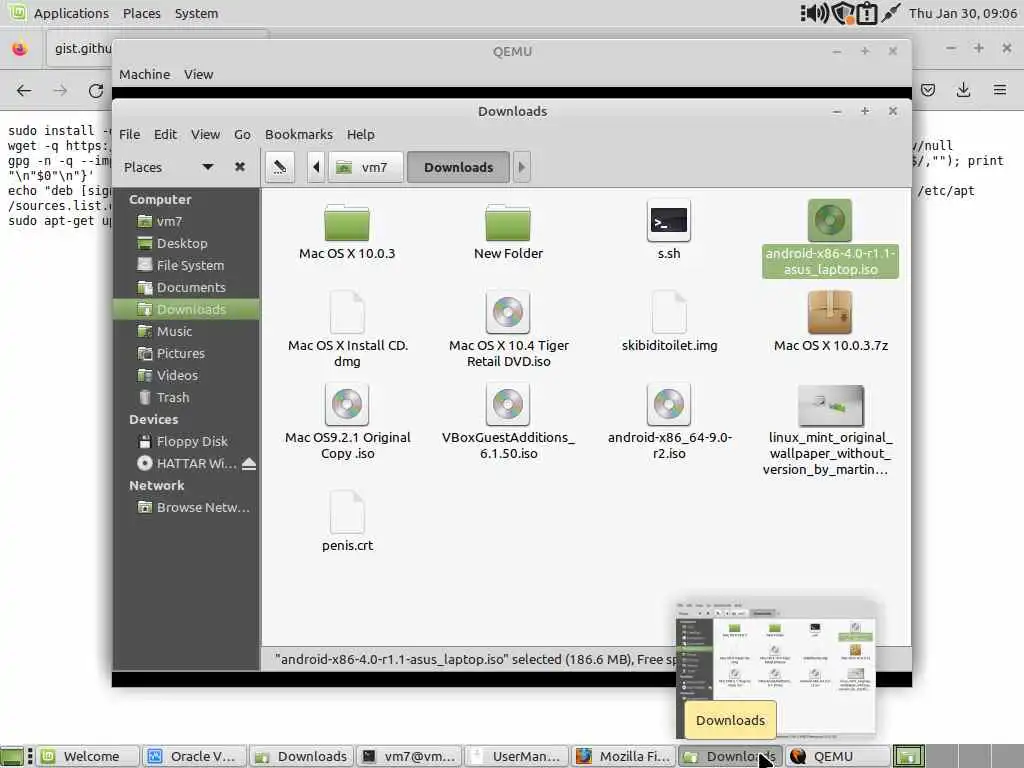Click the show desktop button in taskbar
This screenshot has height=768, width=1024.
(x=12, y=756)
